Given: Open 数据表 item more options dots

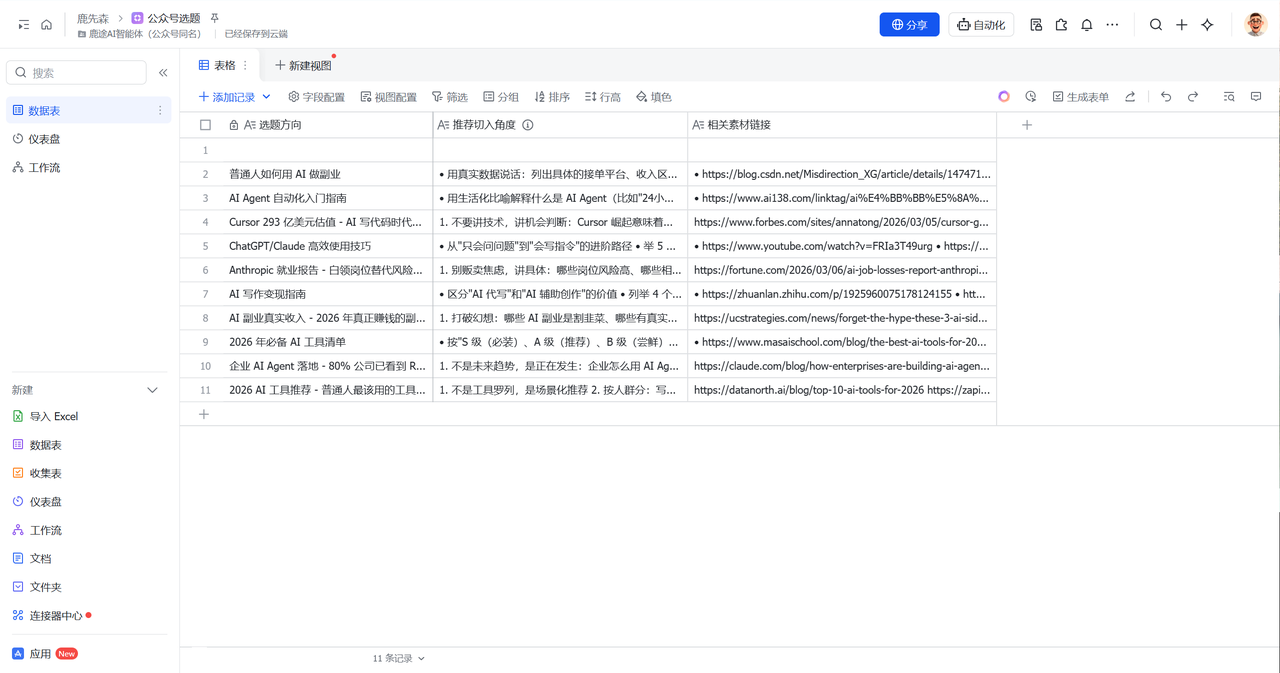Looking at the screenshot, I should (x=160, y=111).
